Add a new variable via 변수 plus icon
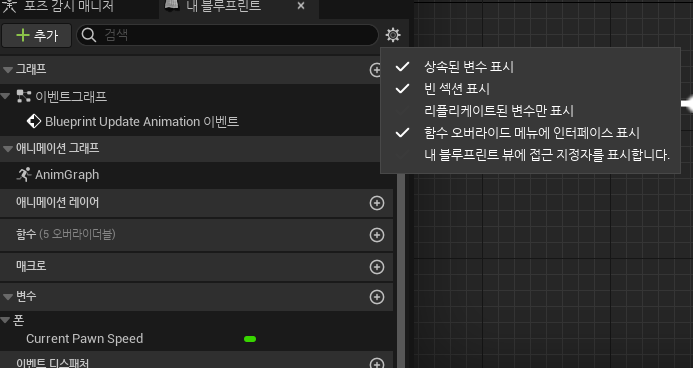693x368 pixels. point(377,297)
